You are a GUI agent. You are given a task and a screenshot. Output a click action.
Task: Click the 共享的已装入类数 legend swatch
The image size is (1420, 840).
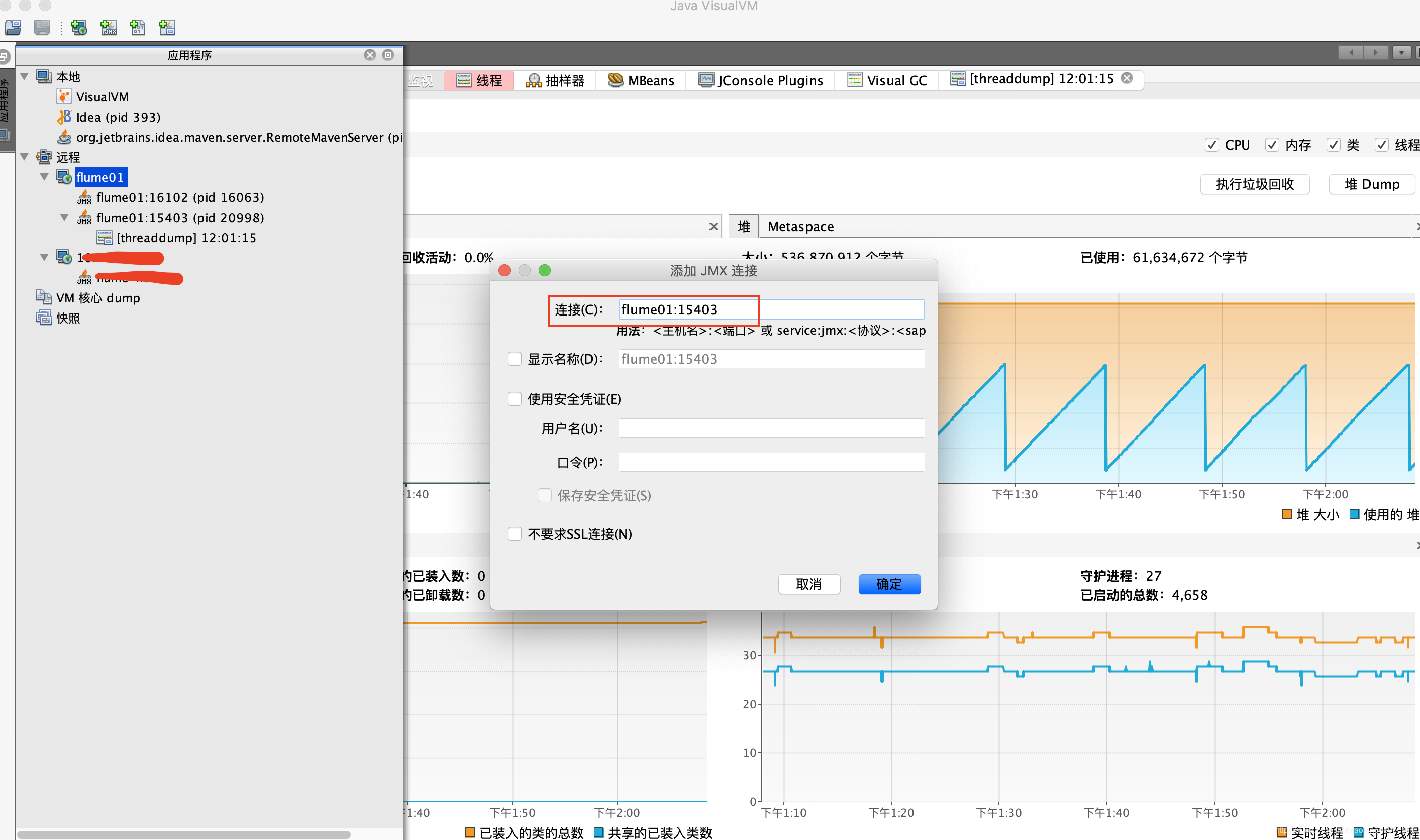(x=598, y=832)
